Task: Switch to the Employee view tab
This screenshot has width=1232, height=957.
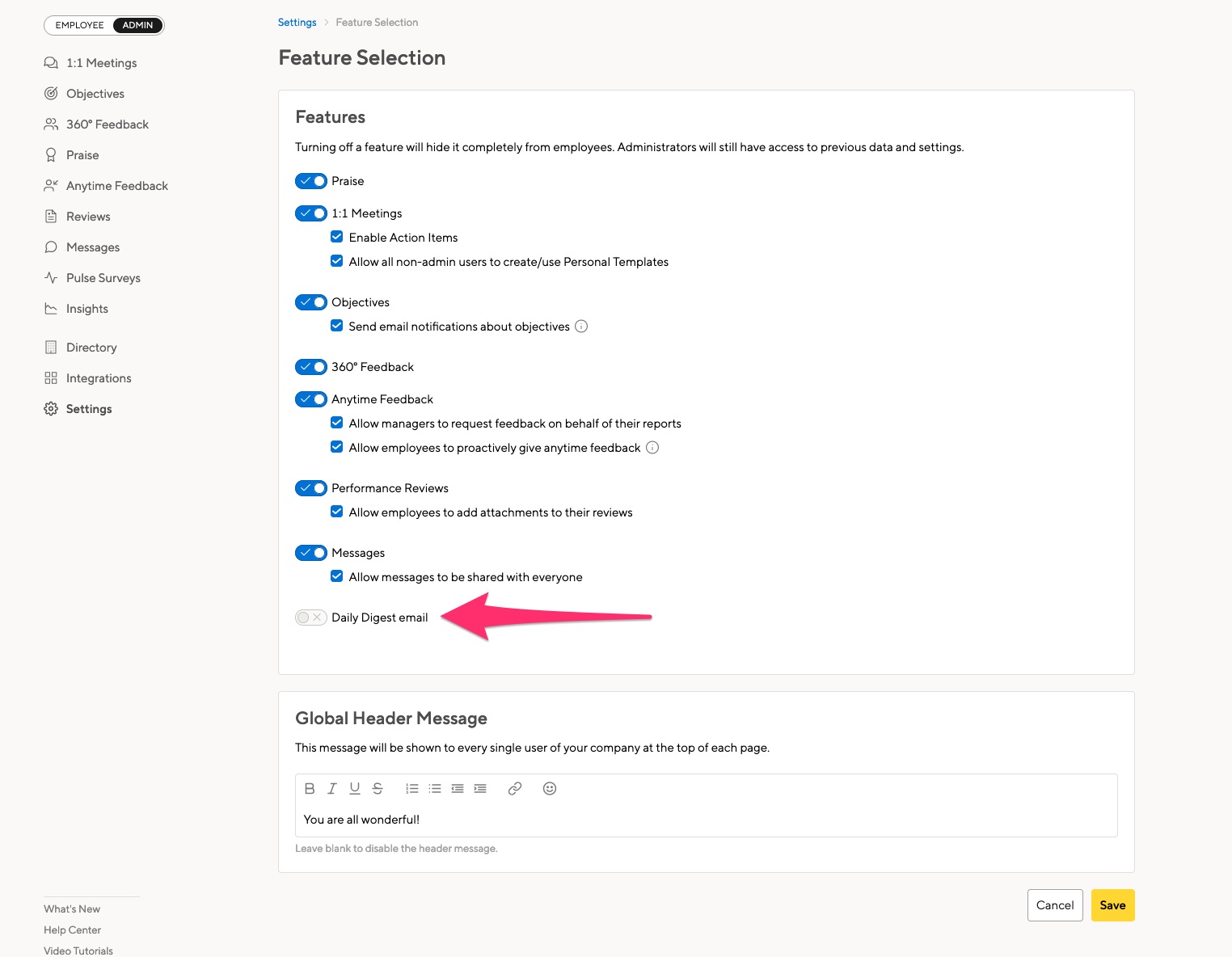Action: tap(78, 25)
